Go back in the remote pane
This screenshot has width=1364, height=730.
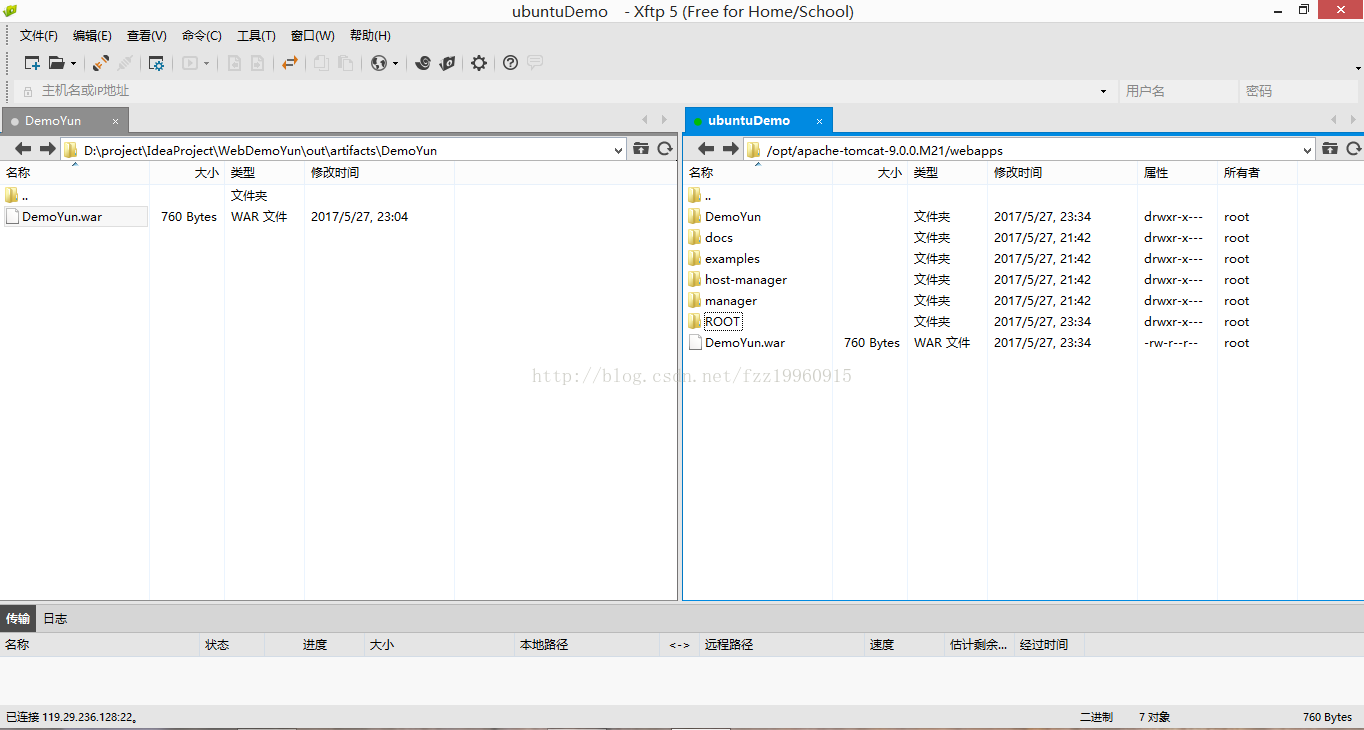[x=706, y=149]
